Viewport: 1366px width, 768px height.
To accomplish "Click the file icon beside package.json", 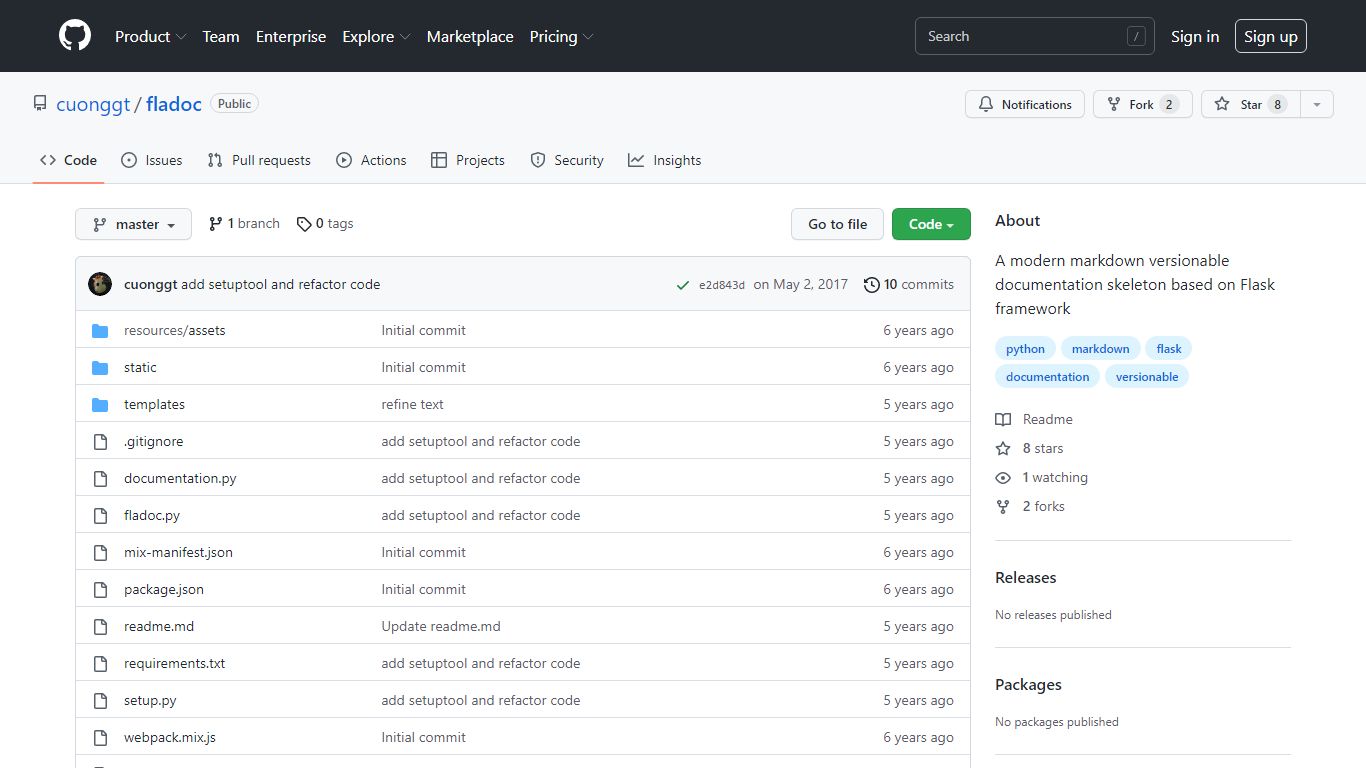I will (100, 589).
